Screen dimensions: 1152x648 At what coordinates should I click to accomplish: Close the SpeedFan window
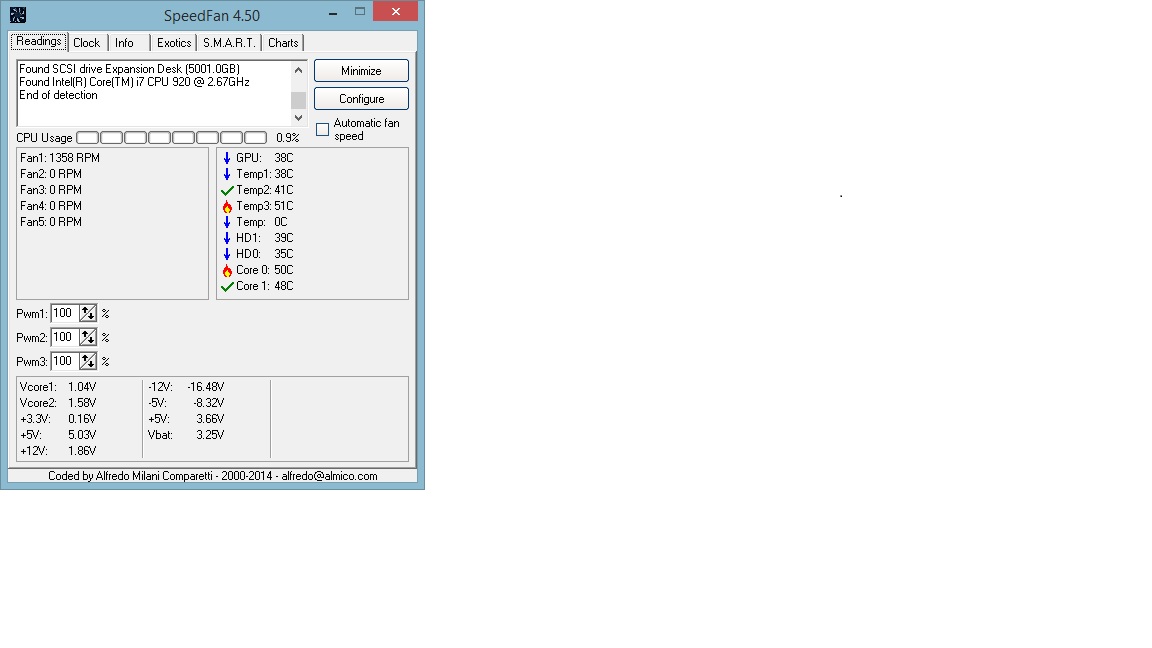coord(396,11)
